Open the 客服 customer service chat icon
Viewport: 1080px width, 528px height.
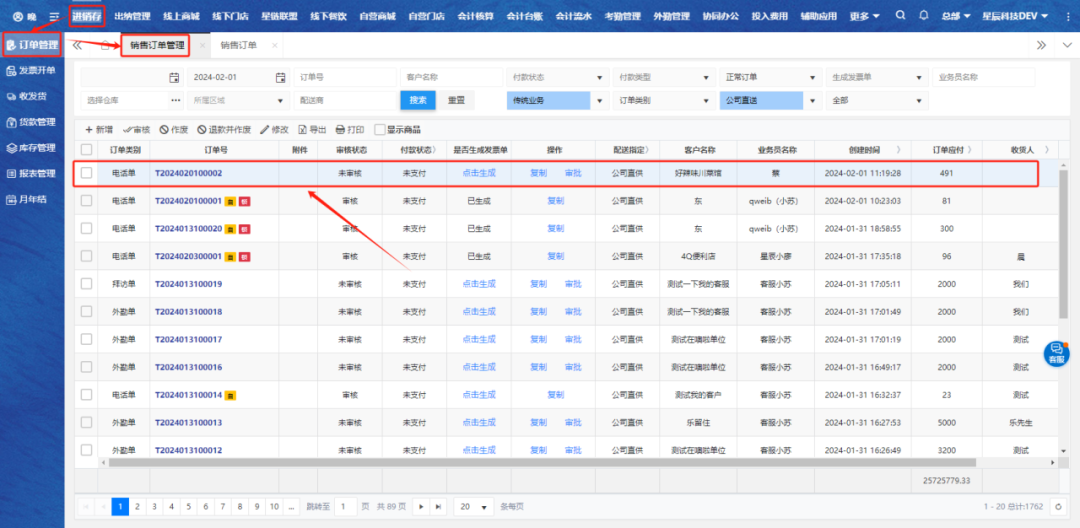(1056, 352)
